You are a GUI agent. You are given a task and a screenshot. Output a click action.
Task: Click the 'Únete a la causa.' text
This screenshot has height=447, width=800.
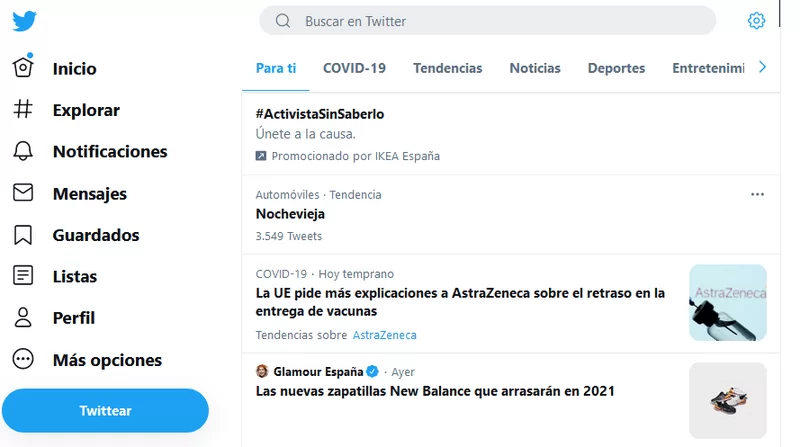pyautogui.click(x=306, y=134)
